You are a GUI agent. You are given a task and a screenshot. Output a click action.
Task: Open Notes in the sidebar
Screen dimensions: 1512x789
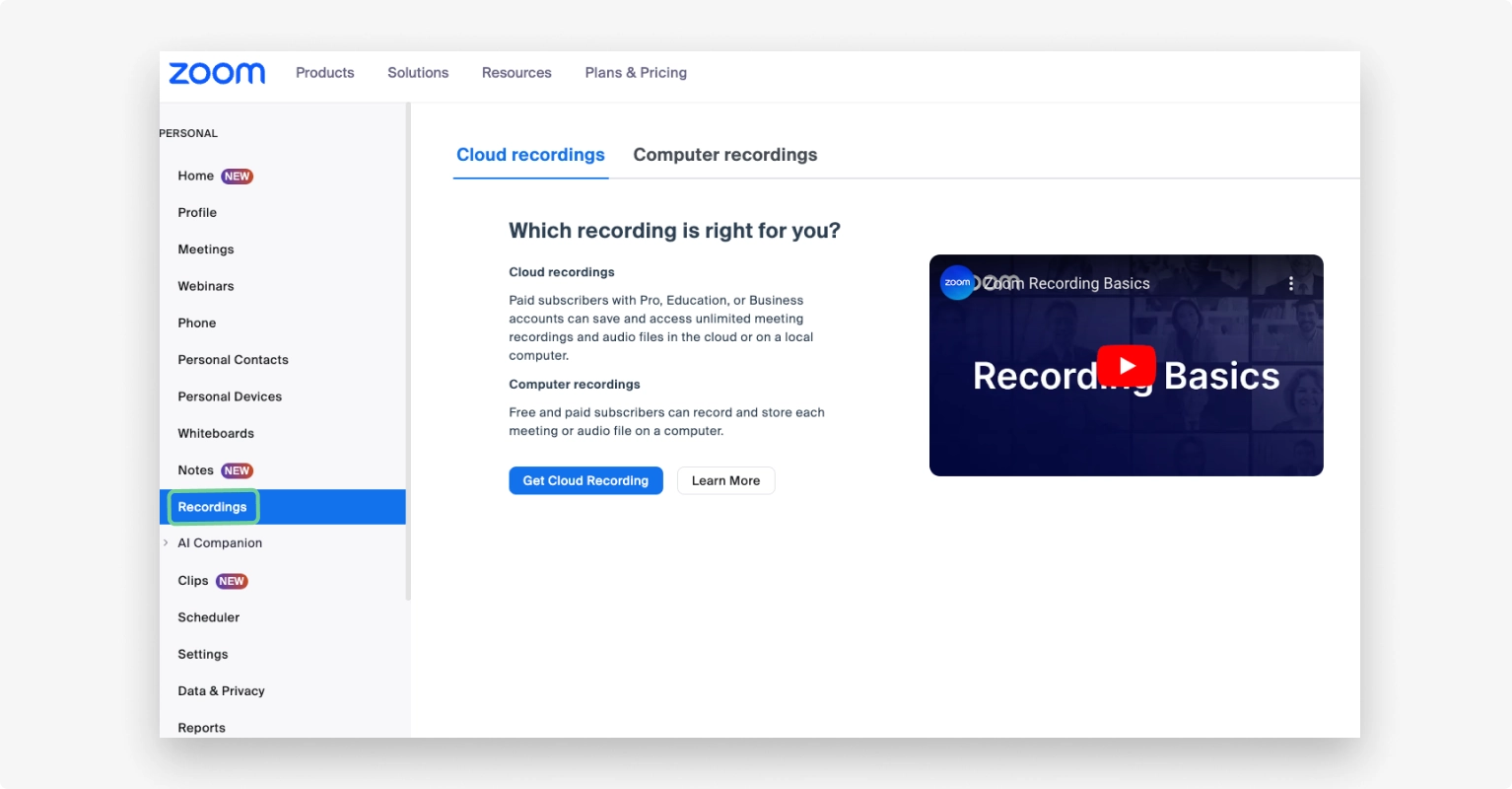pos(195,470)
